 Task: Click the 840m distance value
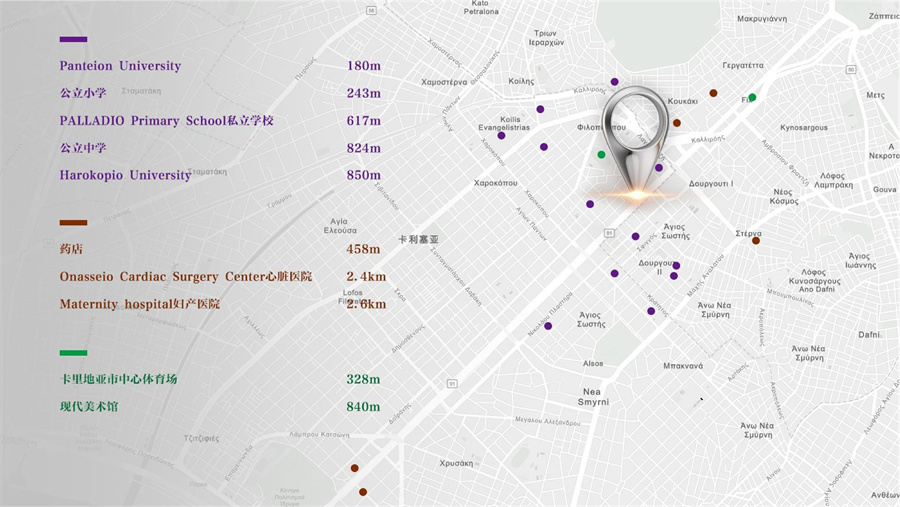[363, 407]
